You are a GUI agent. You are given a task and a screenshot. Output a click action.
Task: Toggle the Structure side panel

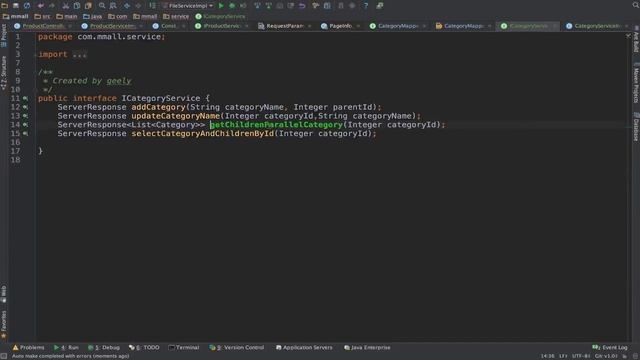pos(4,73)
